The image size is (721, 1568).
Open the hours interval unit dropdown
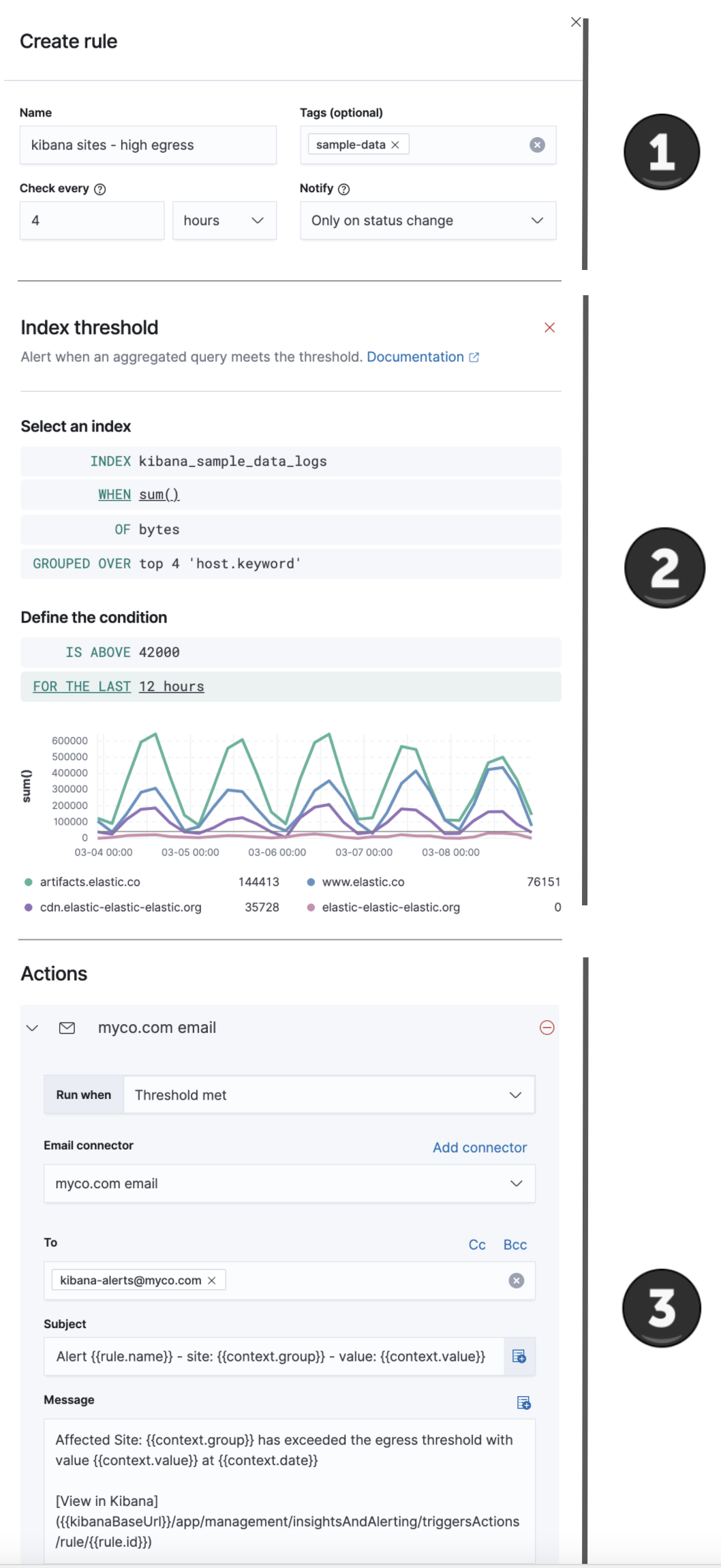(224, 220)
